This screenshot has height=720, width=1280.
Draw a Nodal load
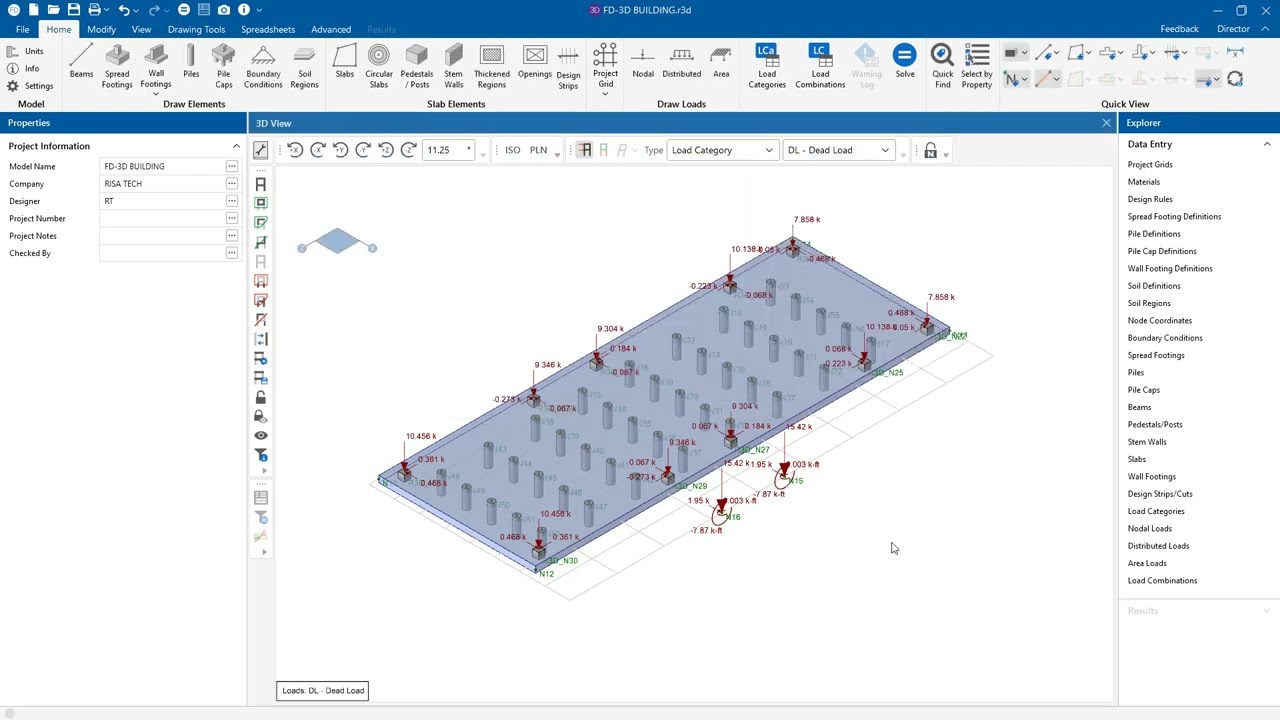tap(643, 63)
